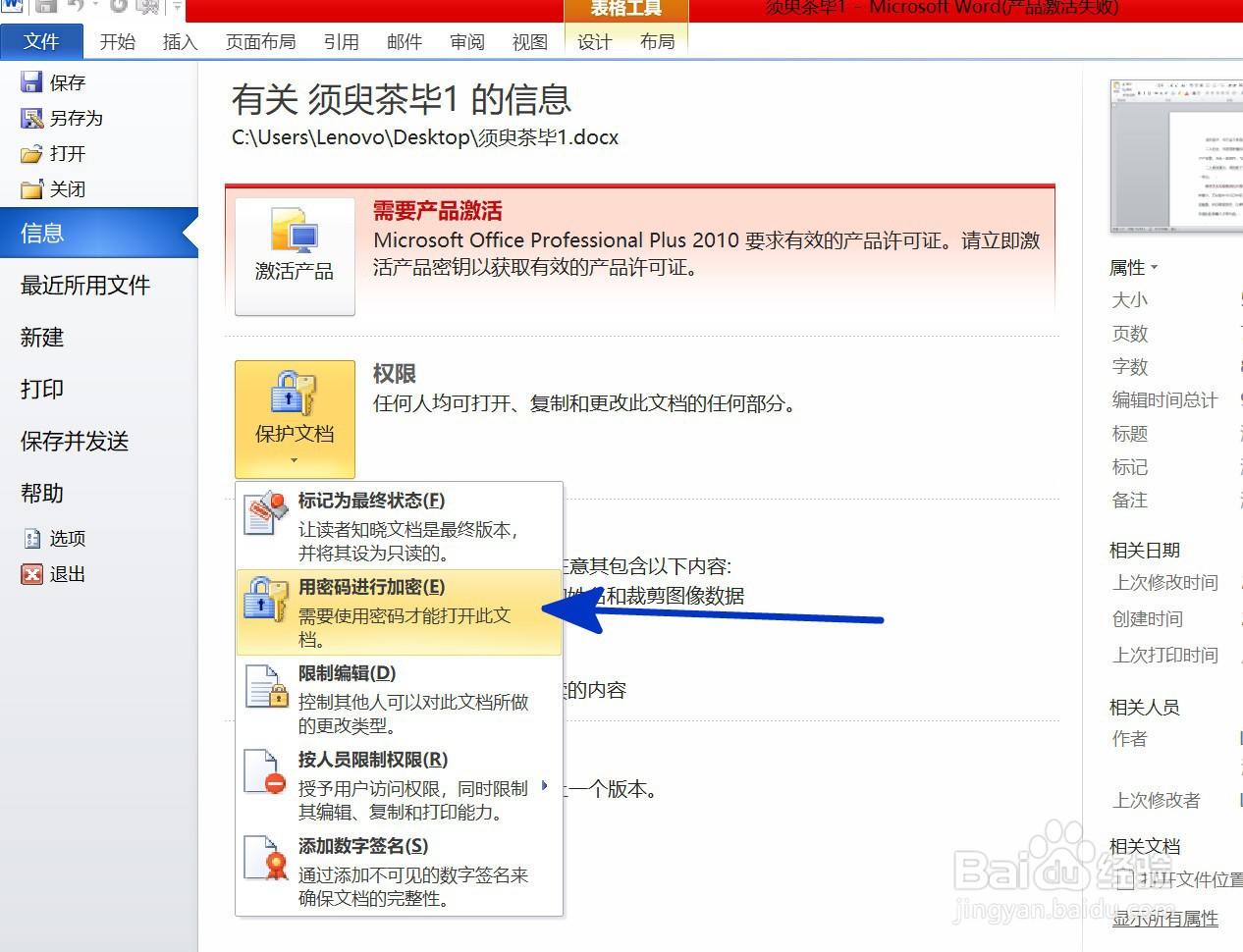1243x952 pixels.
Task: Click the 上次修改者 property label
Action: 1157,801
